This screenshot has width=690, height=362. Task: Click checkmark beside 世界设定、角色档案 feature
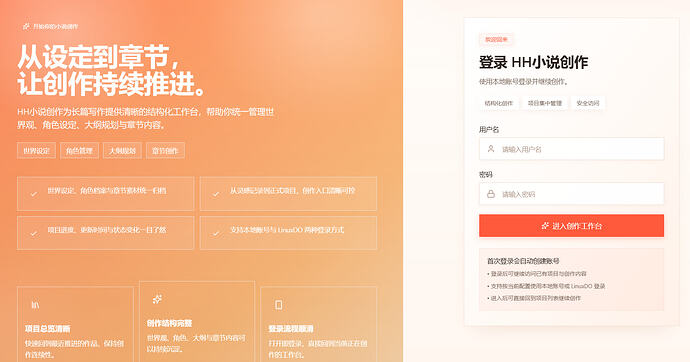coord(33,194)
